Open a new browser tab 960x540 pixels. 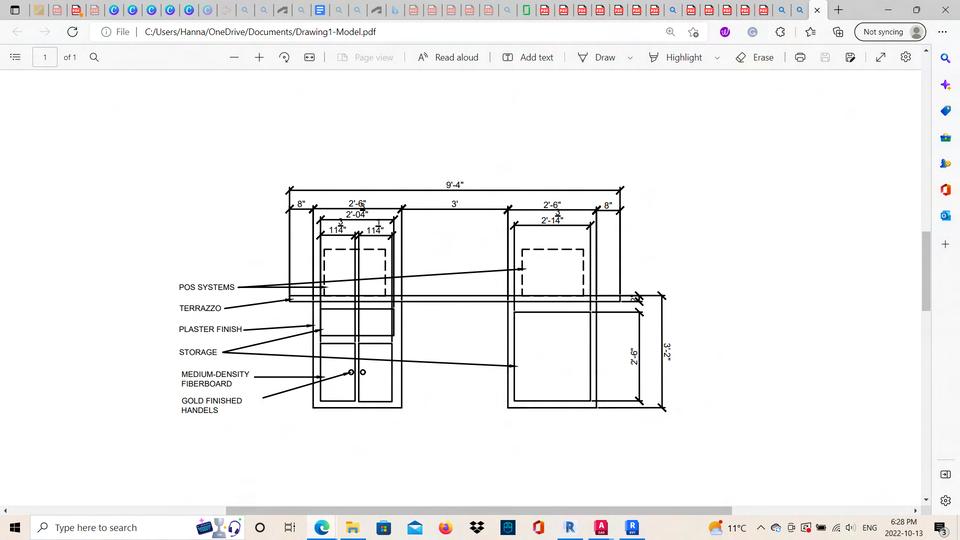[x=838, y=10]
